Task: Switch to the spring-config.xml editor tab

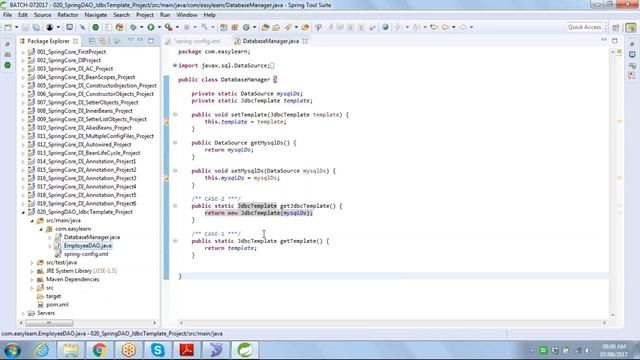Action: (197, 41)
